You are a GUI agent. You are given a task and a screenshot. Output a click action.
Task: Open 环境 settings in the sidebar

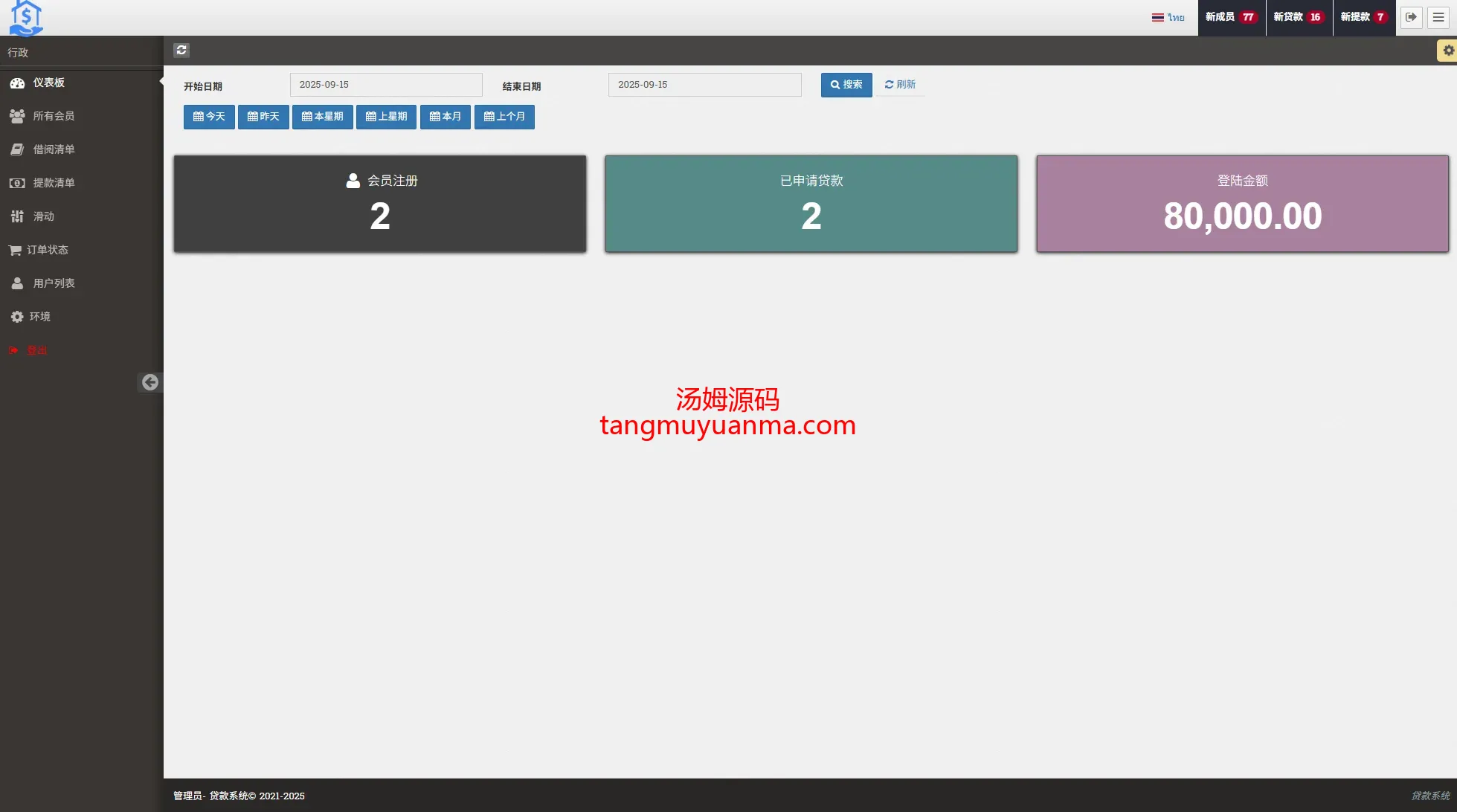pyautogui.click(x=39, y=317)
